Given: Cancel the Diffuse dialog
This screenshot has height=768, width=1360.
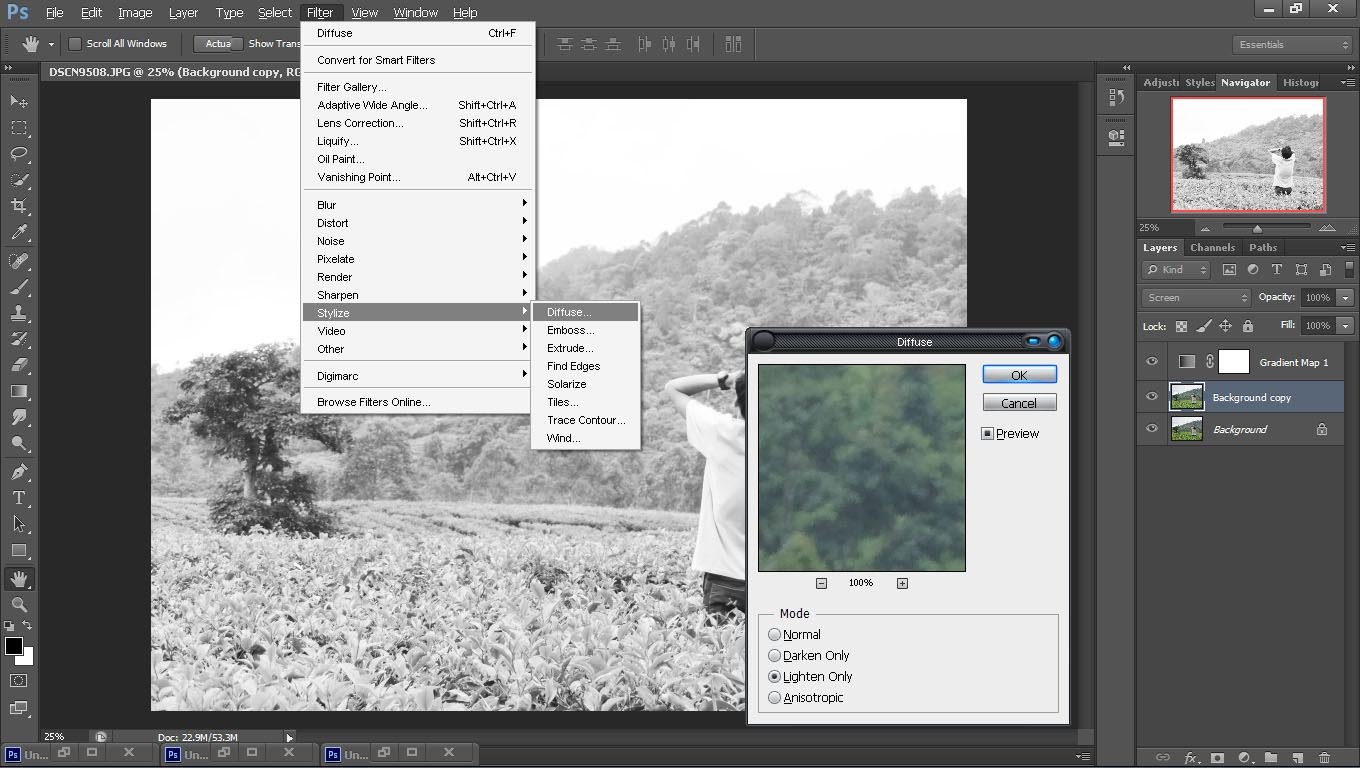Looking at the screenshot, I should [x=1019, y=402].
